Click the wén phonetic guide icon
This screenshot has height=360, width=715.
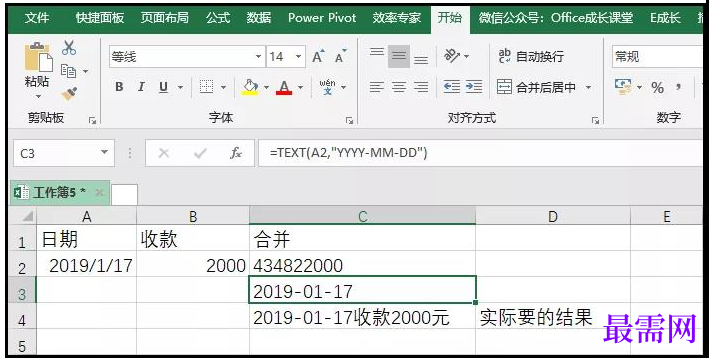pos(327,87)
